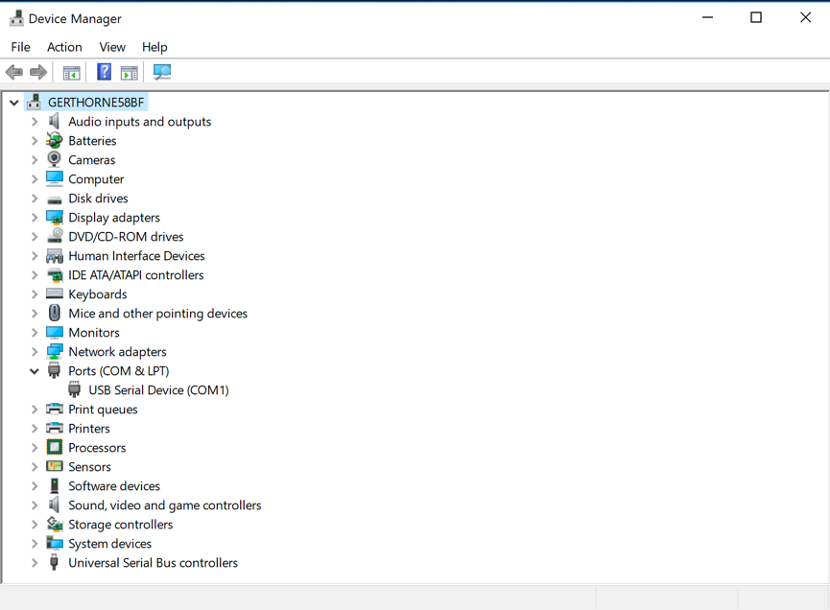This screenshot has height=610, width=830.
Task: Expand the System devices chevron
Action: (34, 543)
